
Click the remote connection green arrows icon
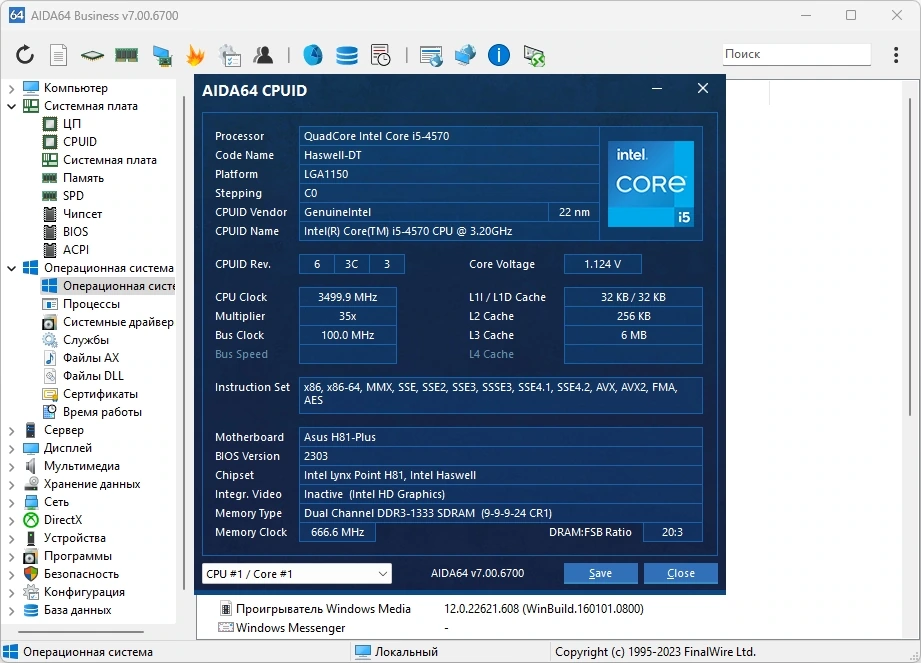(x=534, y=56)
